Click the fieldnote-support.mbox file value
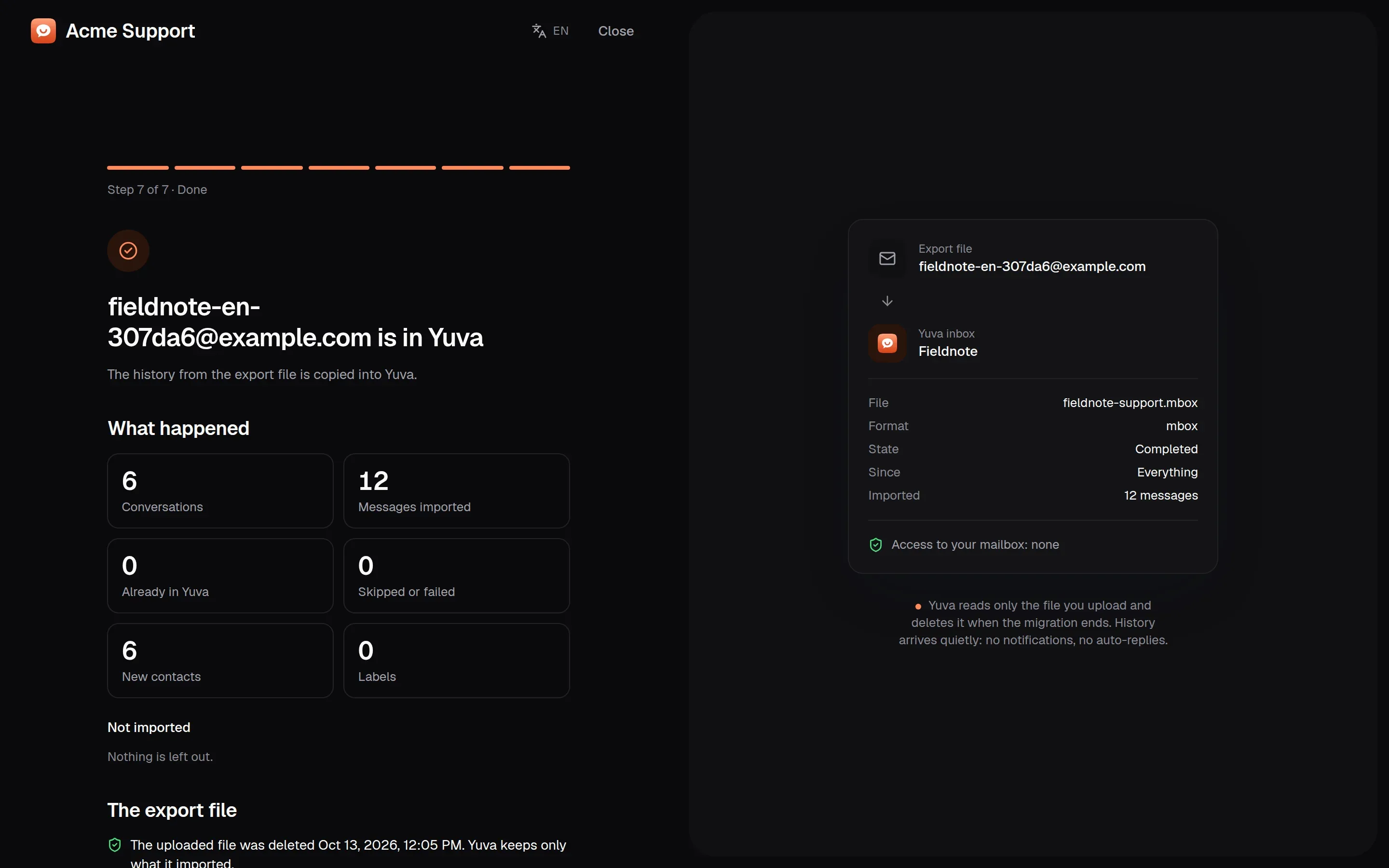Viewport: 1389px width, 868px height. pyautogui.click(x=1130, y=403)
